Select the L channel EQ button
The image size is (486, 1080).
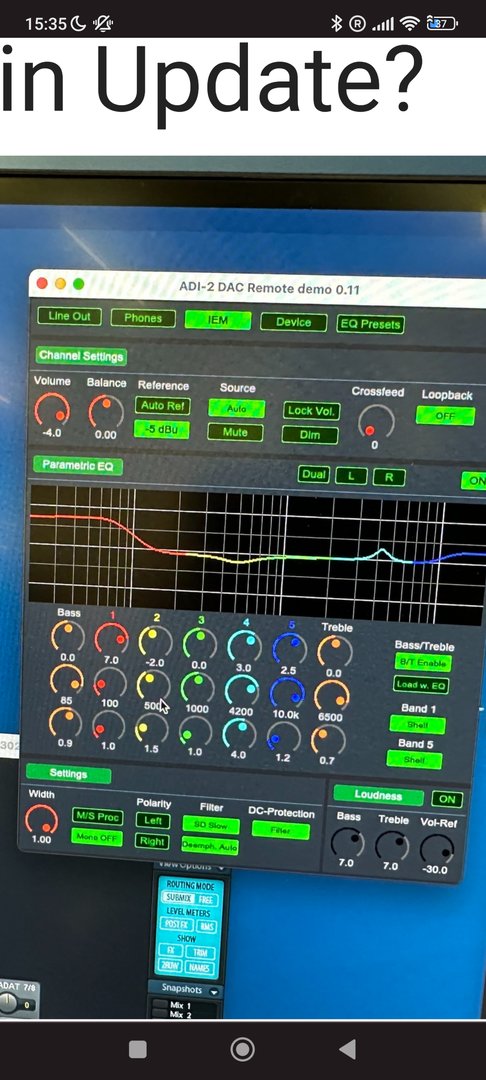(x=352, y=476)
